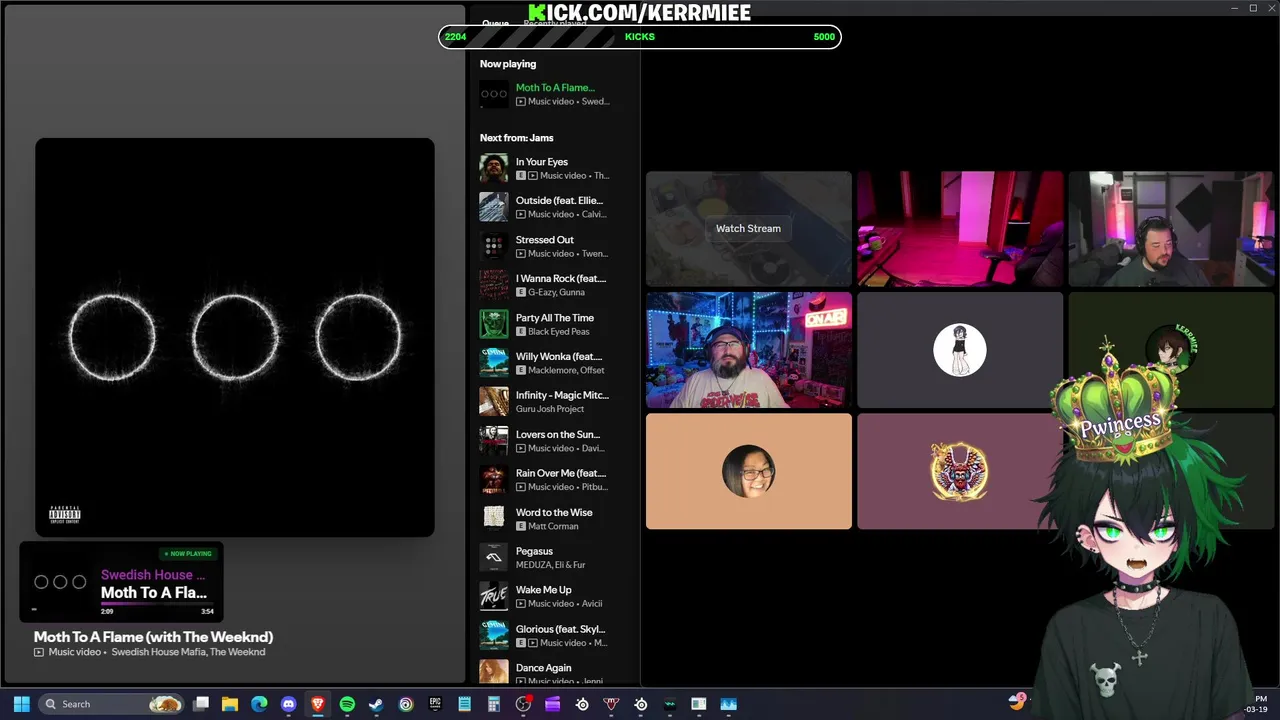The height and width of the screenshot is (720, 1280).
Task: Click the green 'Moth To A Flame...' queue entry
Action: (x=555, y=88)
